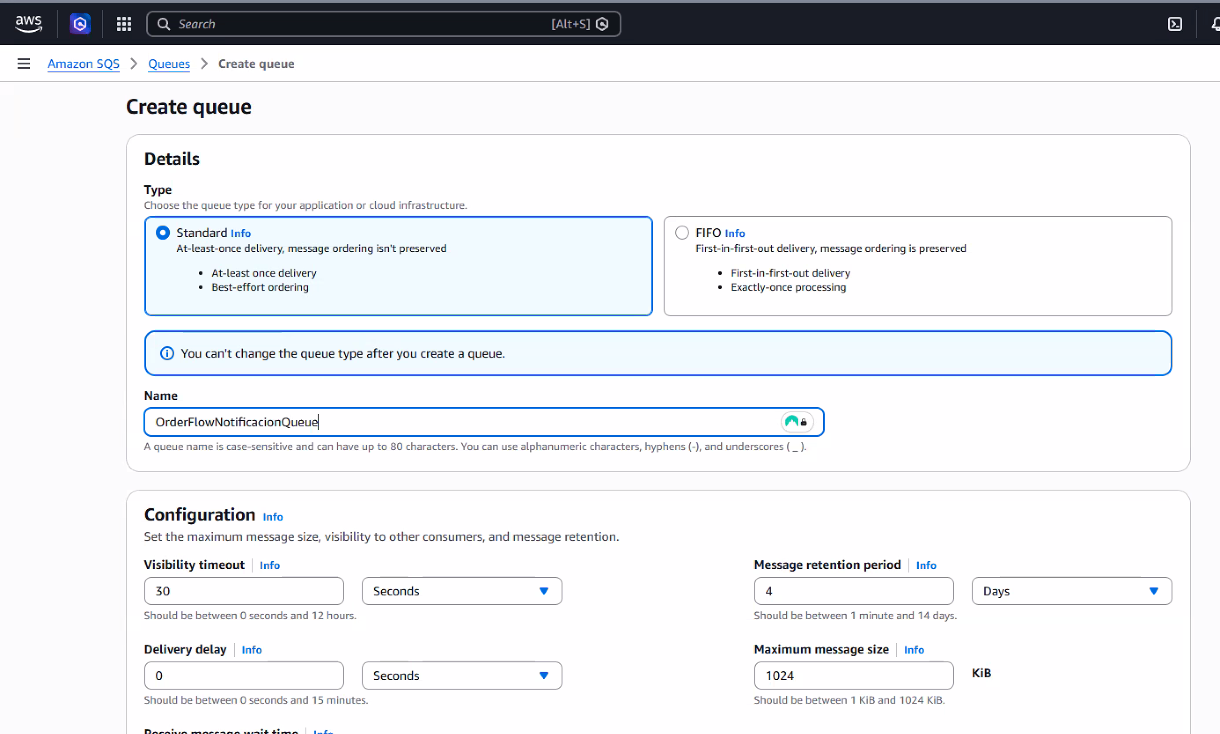Click the hexagon icon inside search bar
The height and width of the screenshot is (734, 1220).
[602, 24]
